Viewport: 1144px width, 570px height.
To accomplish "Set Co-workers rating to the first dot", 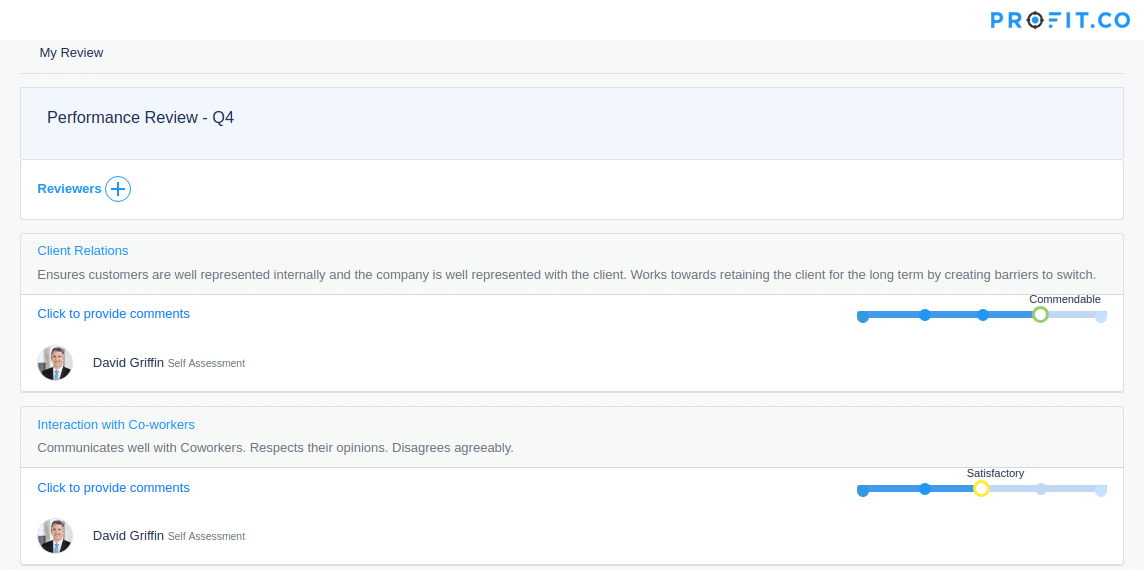I will point(863,490).
